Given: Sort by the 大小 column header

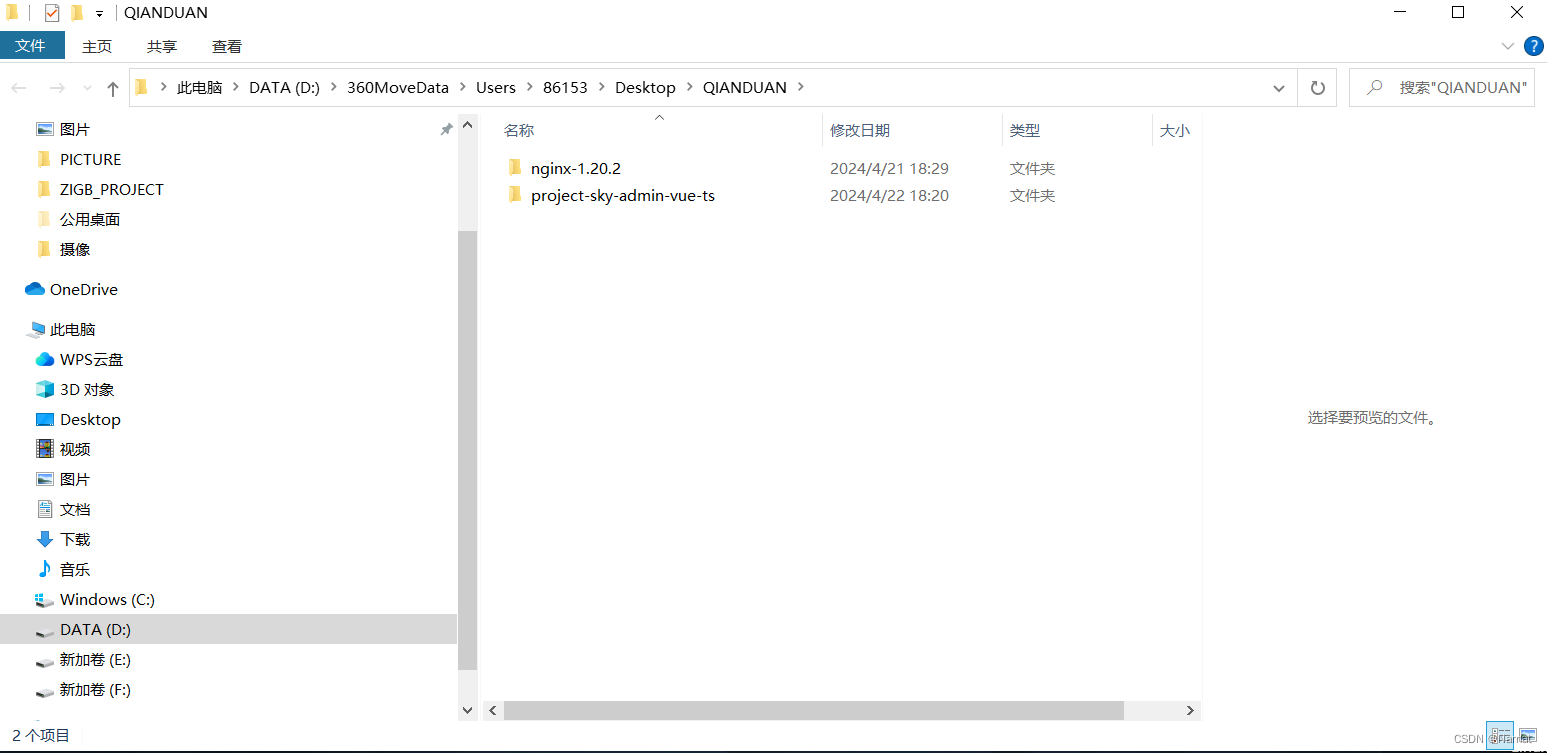Looking at the screenshot, I should [1177, 130].
